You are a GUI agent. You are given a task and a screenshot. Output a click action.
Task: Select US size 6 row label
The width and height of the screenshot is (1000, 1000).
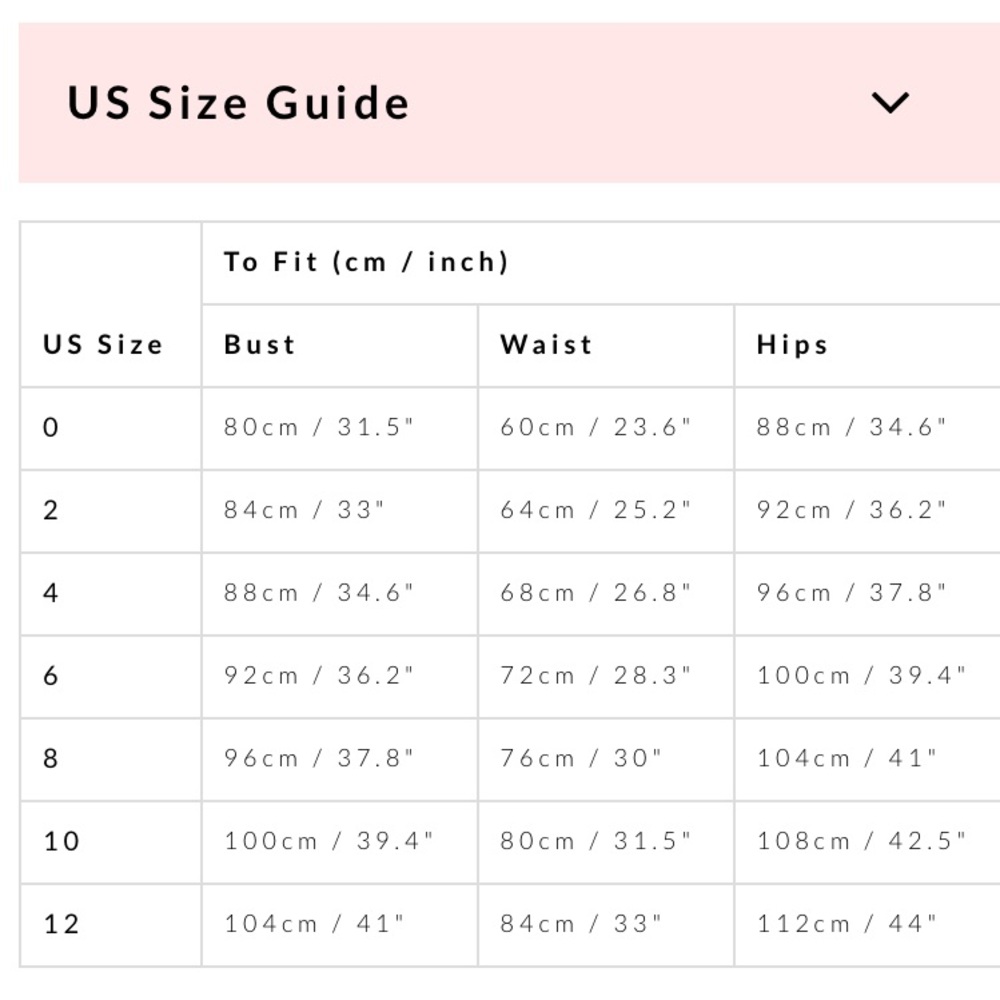tap(50, 675)
